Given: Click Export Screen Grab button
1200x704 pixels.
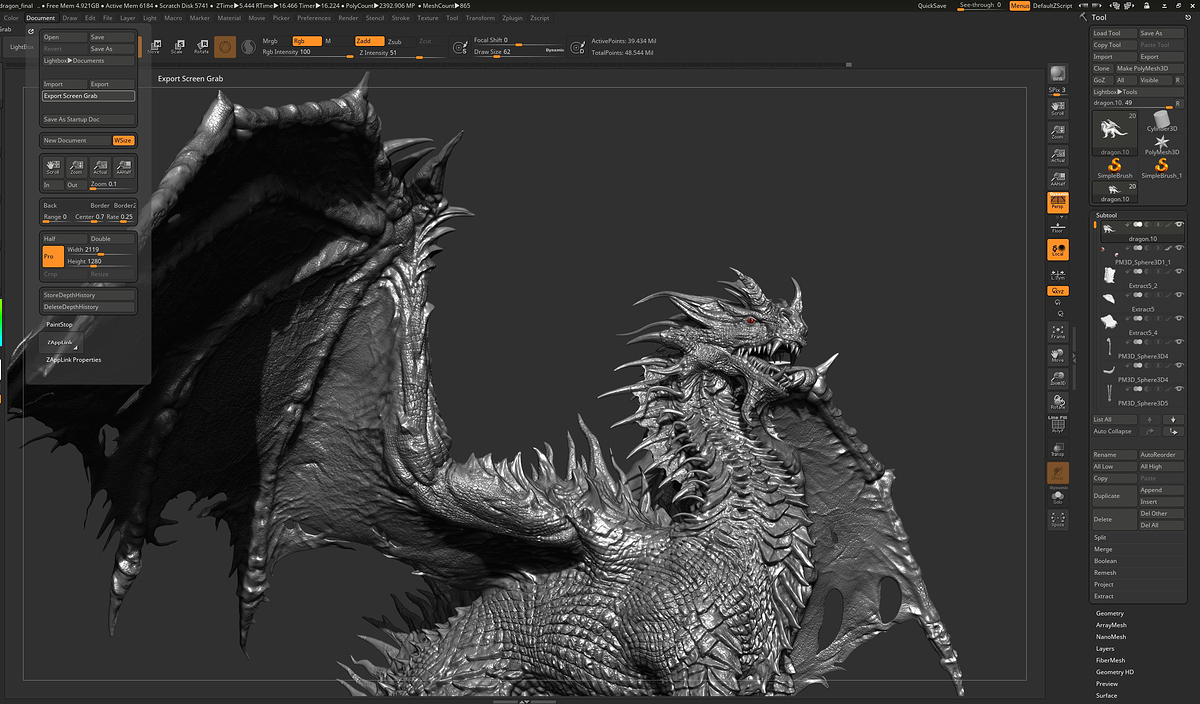Looking at the screenshot, I should (88, 96).
